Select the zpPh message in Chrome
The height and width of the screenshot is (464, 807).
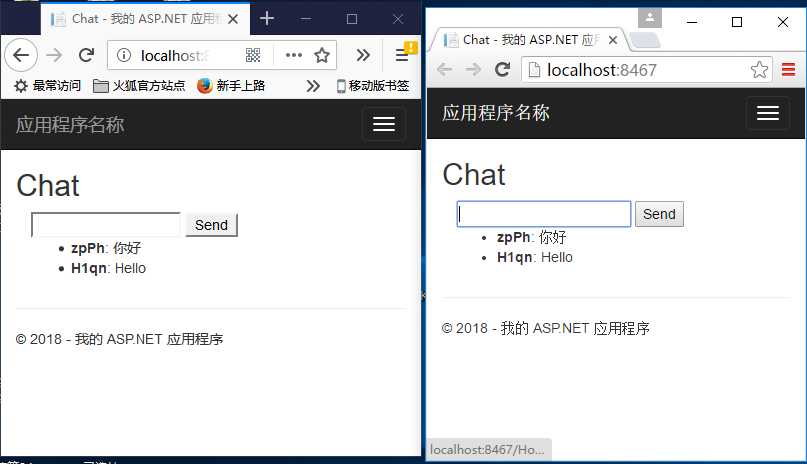coord(532,237)
